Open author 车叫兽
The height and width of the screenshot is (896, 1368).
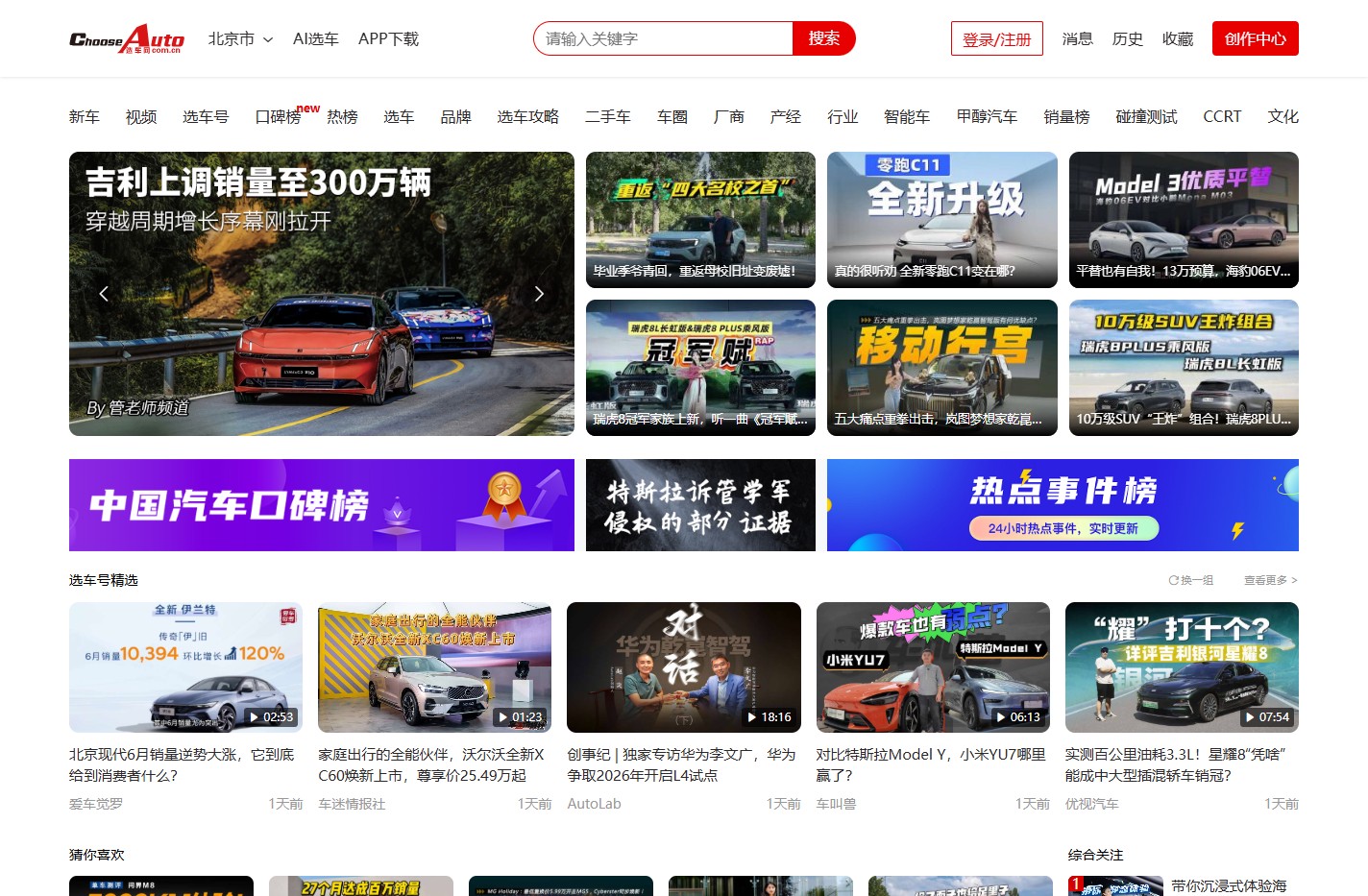[836, 804]
